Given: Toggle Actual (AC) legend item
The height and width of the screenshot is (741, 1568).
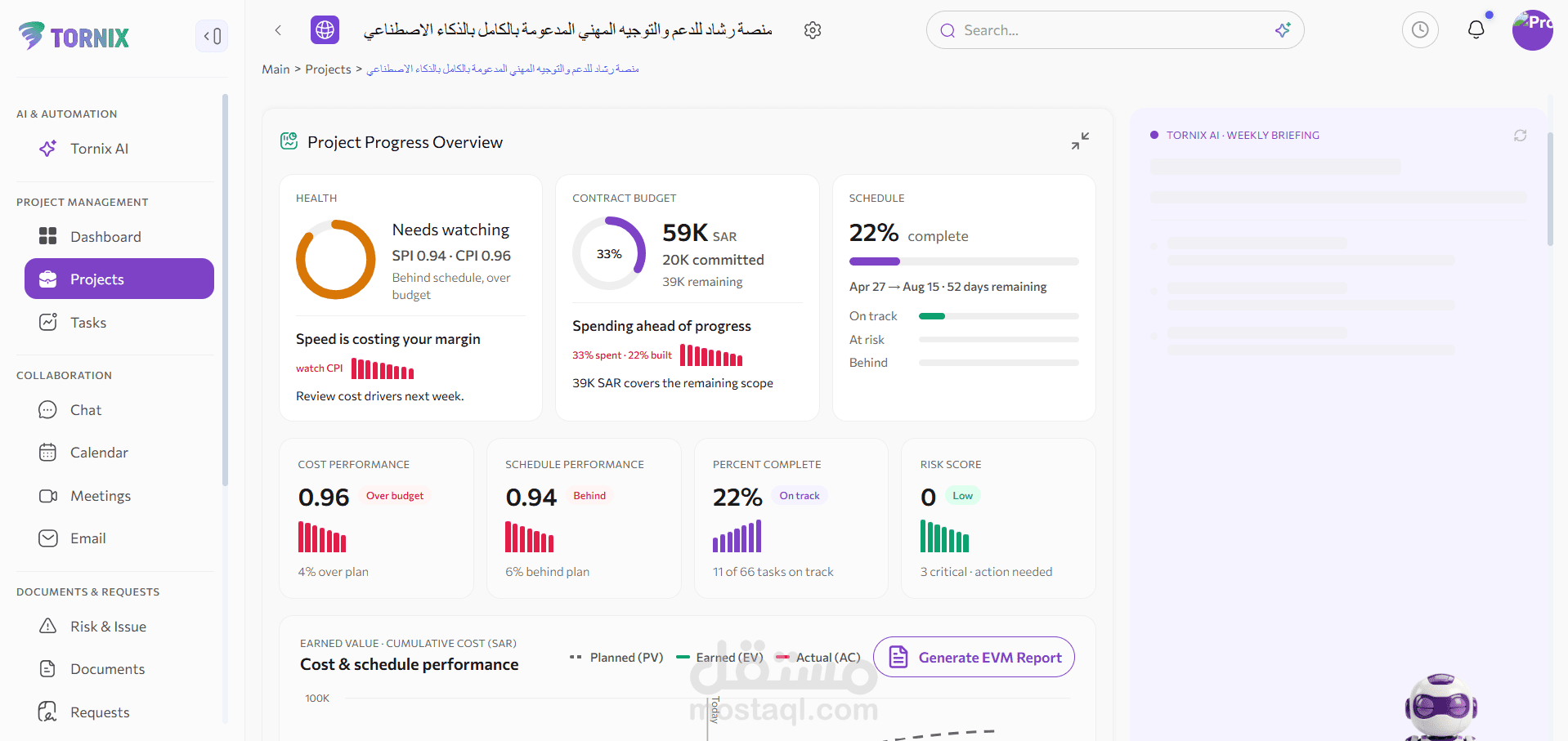Looking at the screenshot, I should point(818,658).
